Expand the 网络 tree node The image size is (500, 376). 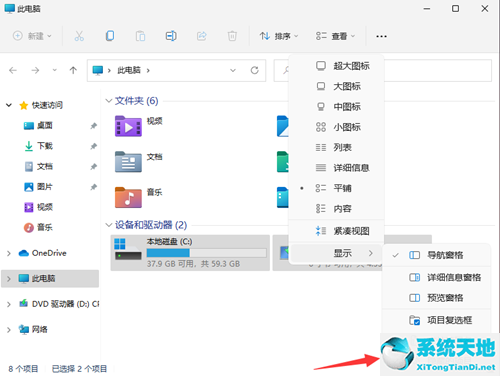pyautogui.click(x=9, y=330)
